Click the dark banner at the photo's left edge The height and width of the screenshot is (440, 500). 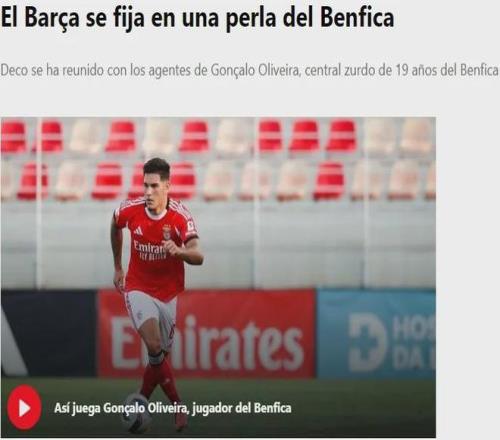click(x=49, y=334)
